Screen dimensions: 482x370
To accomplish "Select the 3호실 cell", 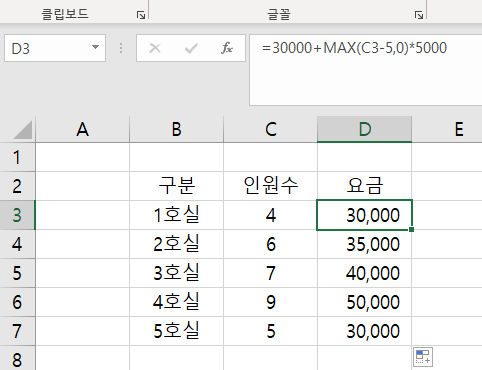I will point(176,273).
